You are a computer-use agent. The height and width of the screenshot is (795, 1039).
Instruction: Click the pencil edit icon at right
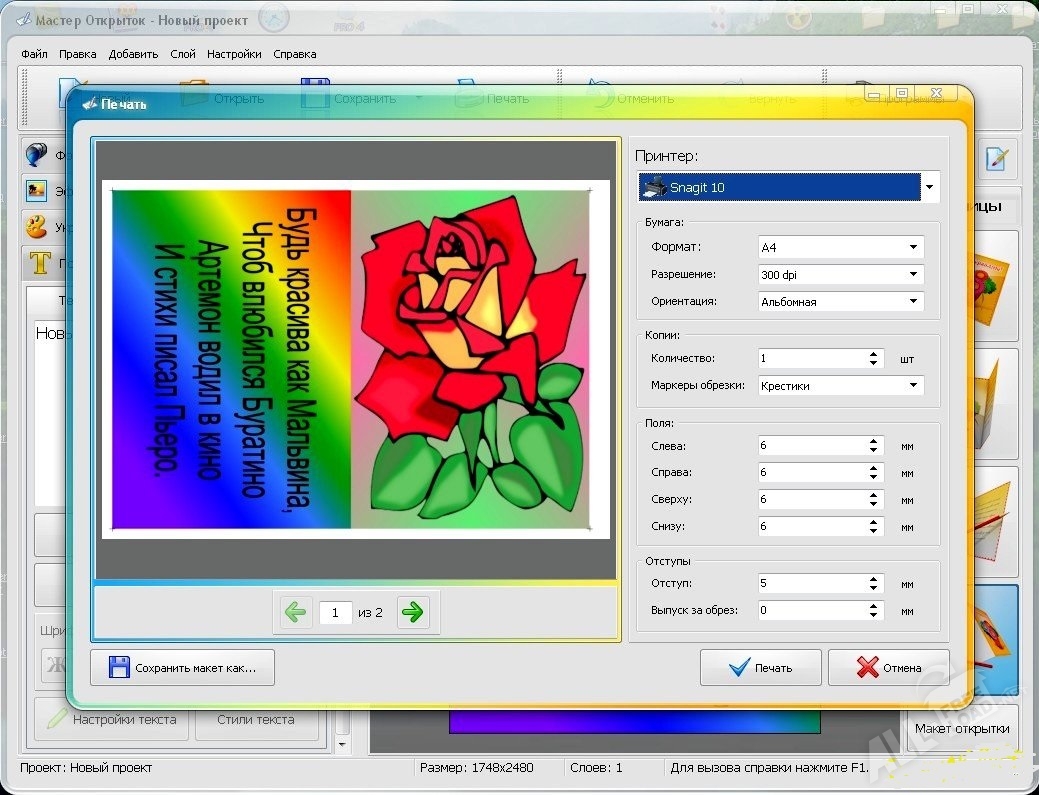997,158
